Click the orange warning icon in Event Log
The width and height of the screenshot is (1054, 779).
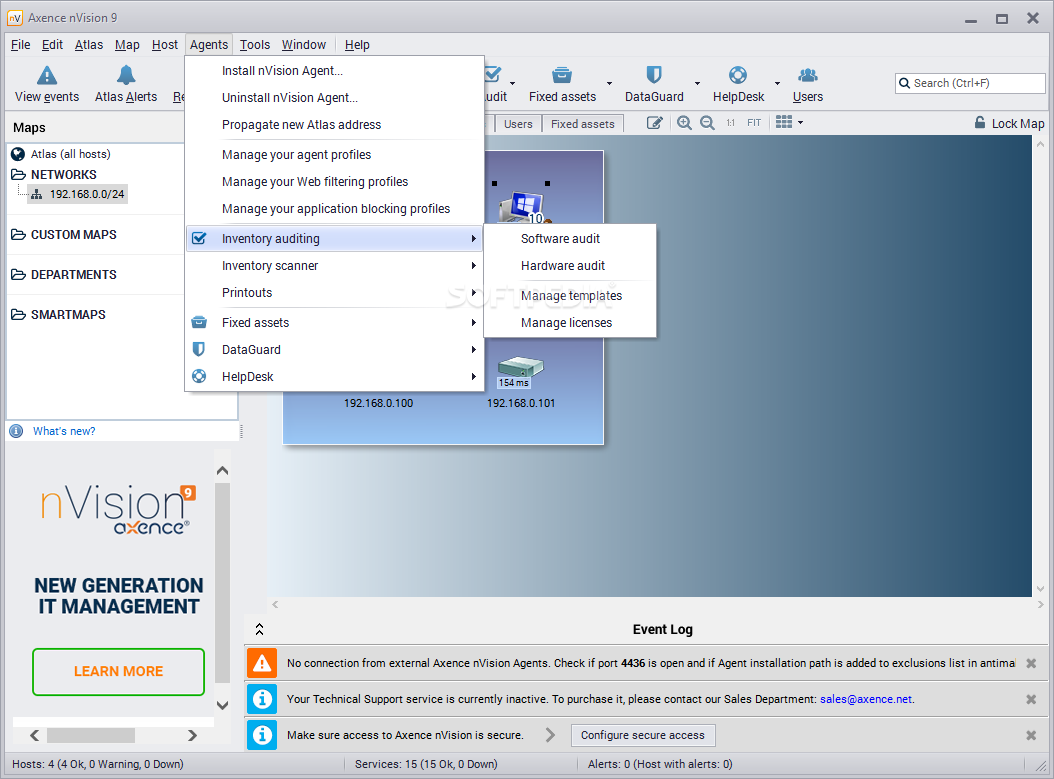coord(261,663)
